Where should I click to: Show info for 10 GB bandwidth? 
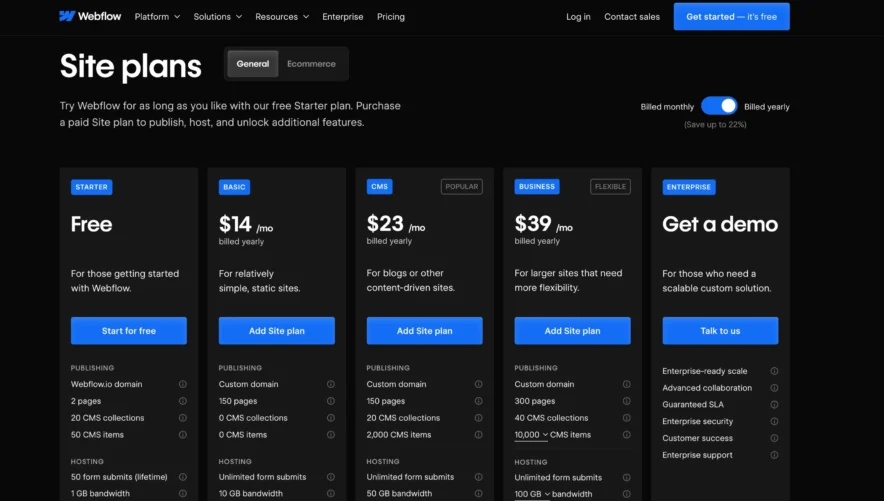click(x=330, y=494)
